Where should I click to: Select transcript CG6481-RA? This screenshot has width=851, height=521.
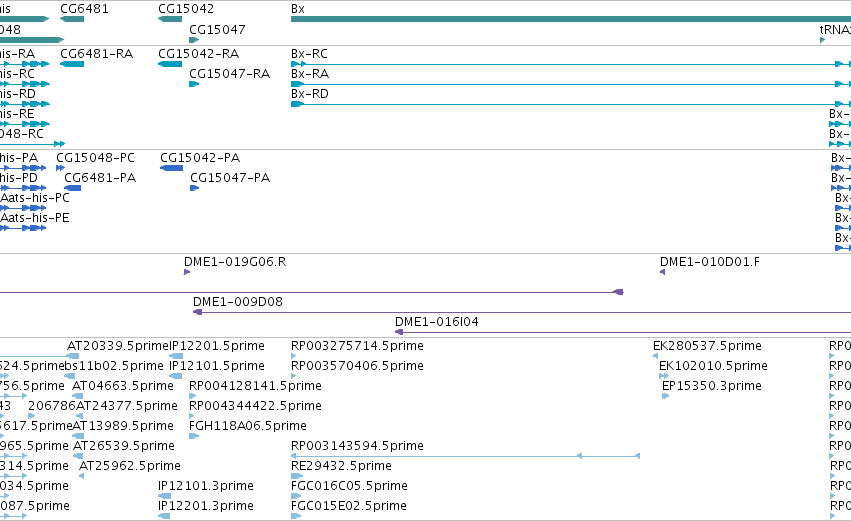[97, 54]
